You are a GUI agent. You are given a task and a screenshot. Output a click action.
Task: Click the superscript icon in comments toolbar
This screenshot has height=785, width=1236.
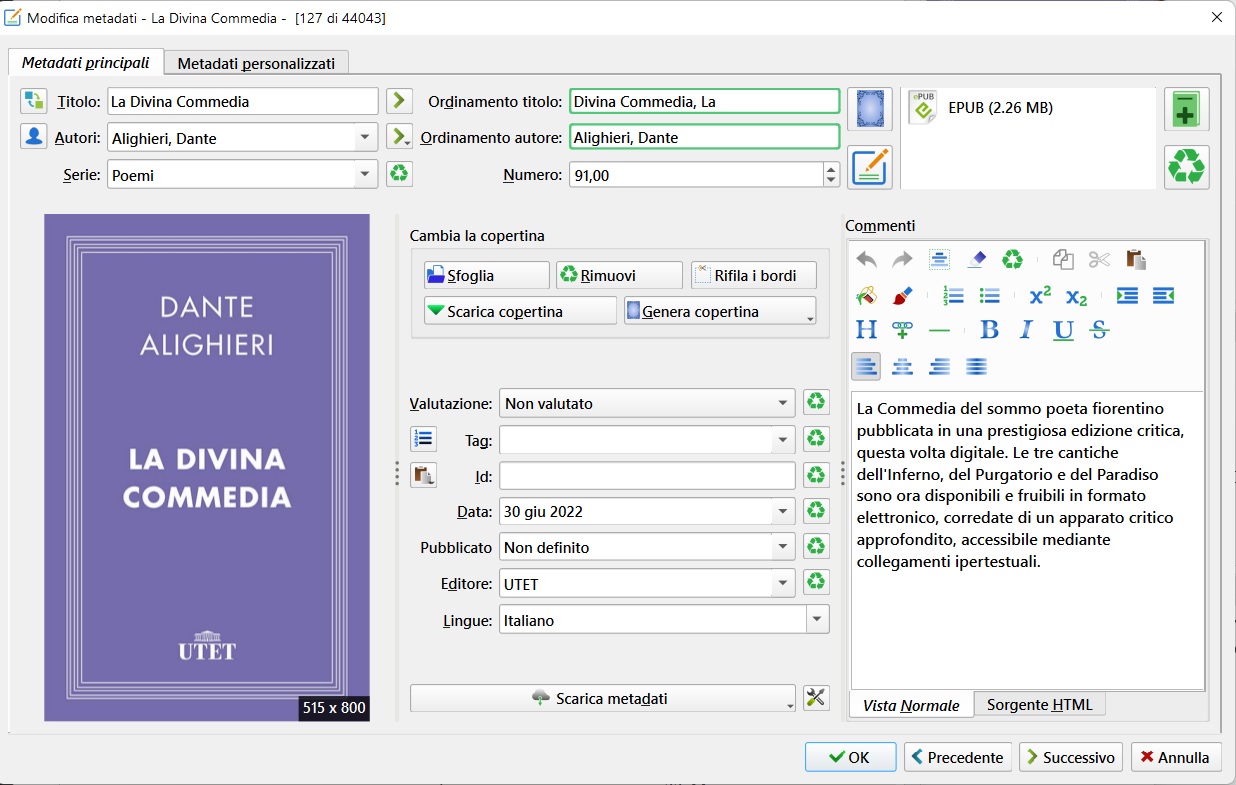point(1040,296)
